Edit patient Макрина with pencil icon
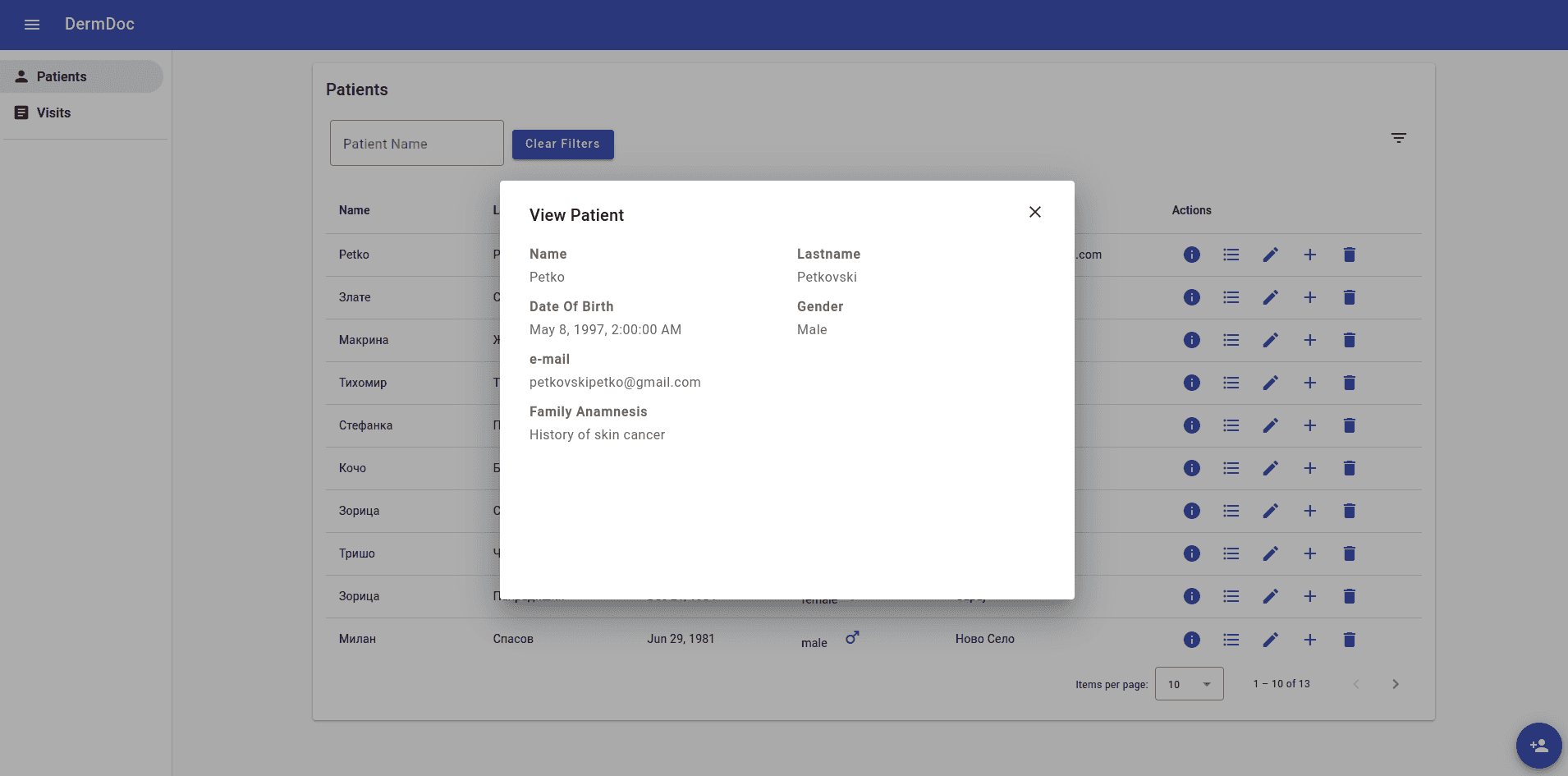This screenshot has height=776, width=1568. (1270, 340)
